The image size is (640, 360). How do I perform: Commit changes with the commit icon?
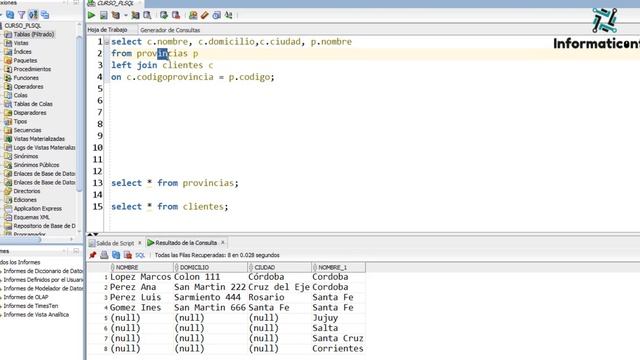click(164, 16)
